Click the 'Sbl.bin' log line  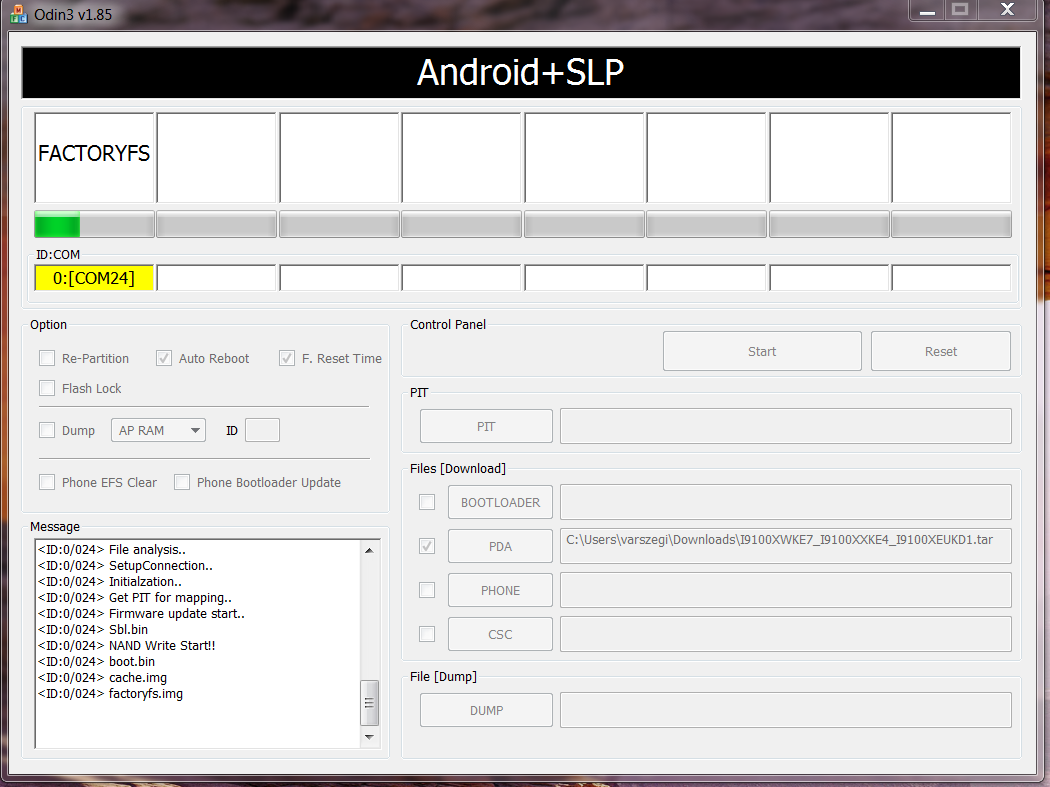(x=93, y=630)
